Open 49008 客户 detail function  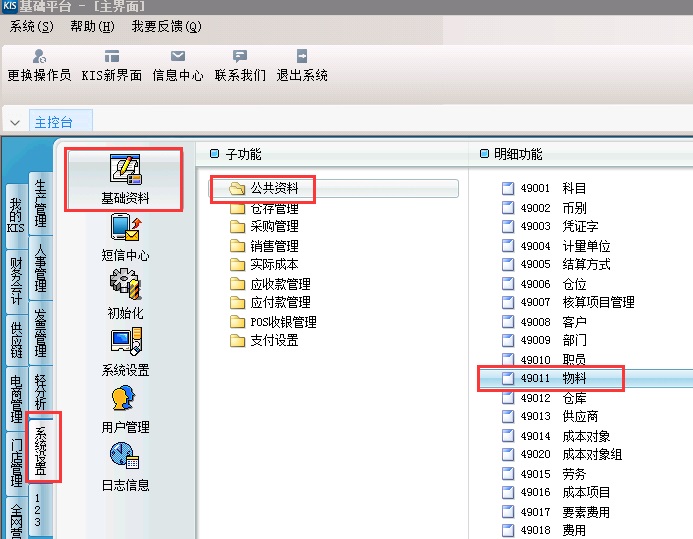544,322
